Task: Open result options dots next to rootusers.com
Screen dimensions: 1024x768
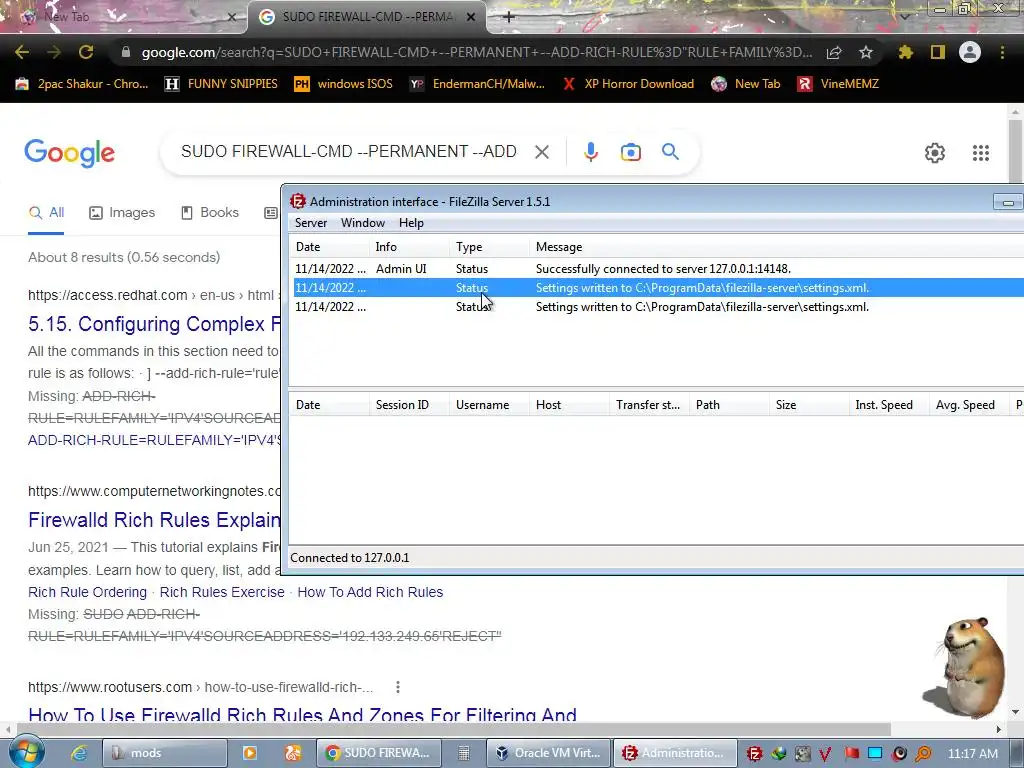Action: click(398, 687)
